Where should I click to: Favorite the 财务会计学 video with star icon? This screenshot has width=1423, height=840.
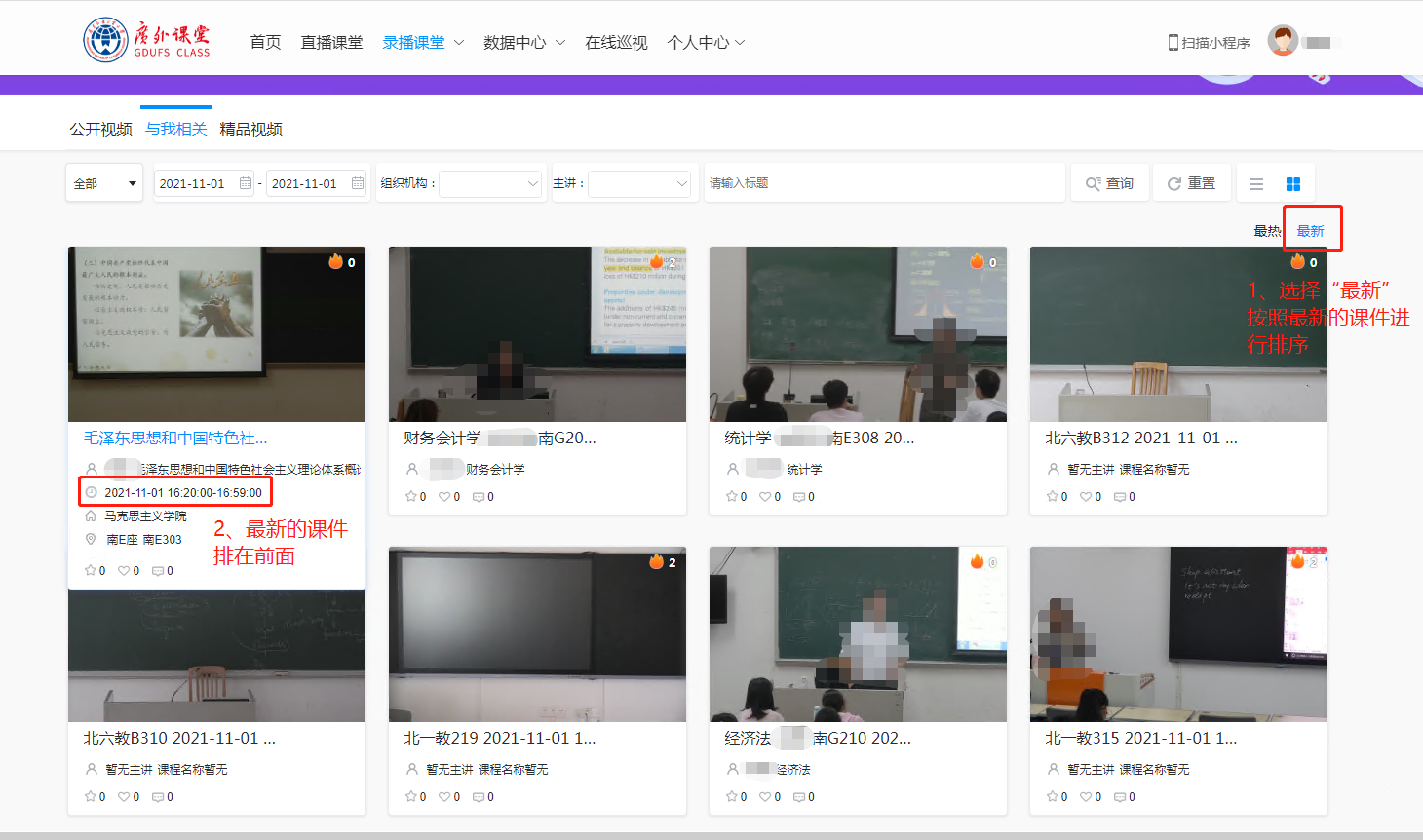[411, 497]
